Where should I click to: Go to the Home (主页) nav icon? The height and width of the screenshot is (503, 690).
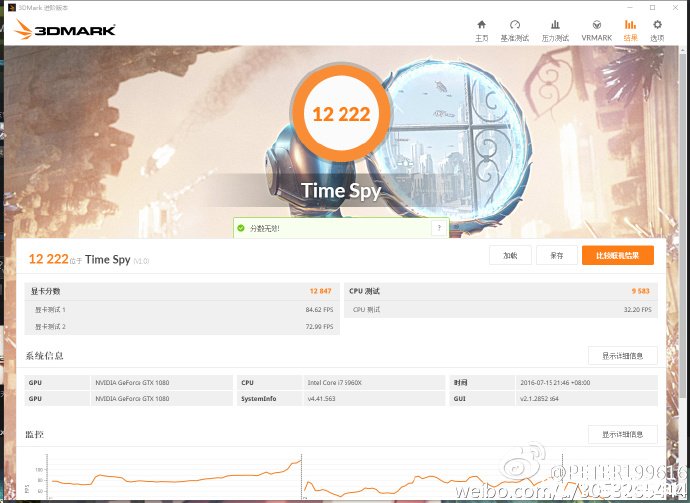(481, 25)
